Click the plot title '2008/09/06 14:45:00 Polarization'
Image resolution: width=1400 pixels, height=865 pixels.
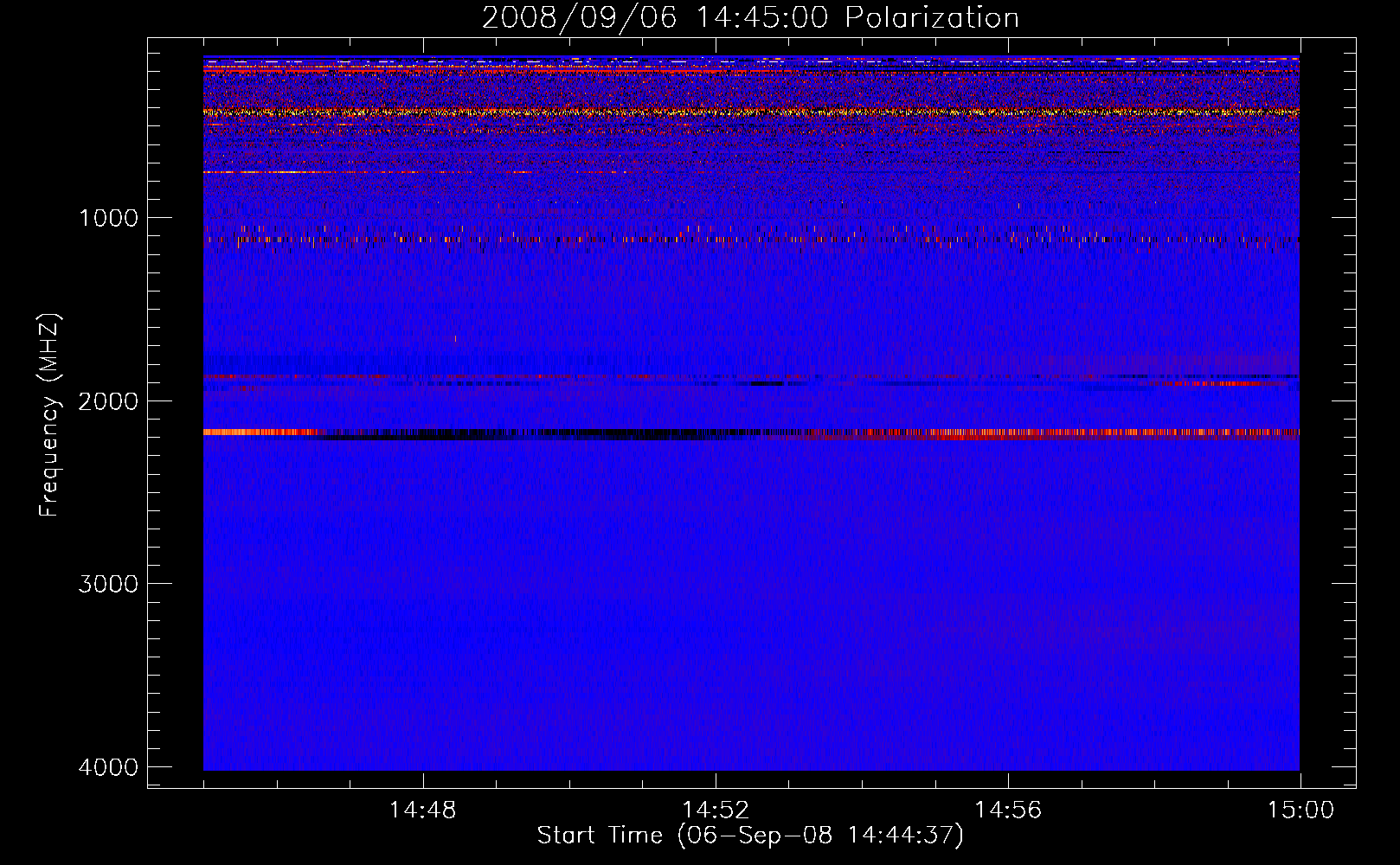pos(750,18)
